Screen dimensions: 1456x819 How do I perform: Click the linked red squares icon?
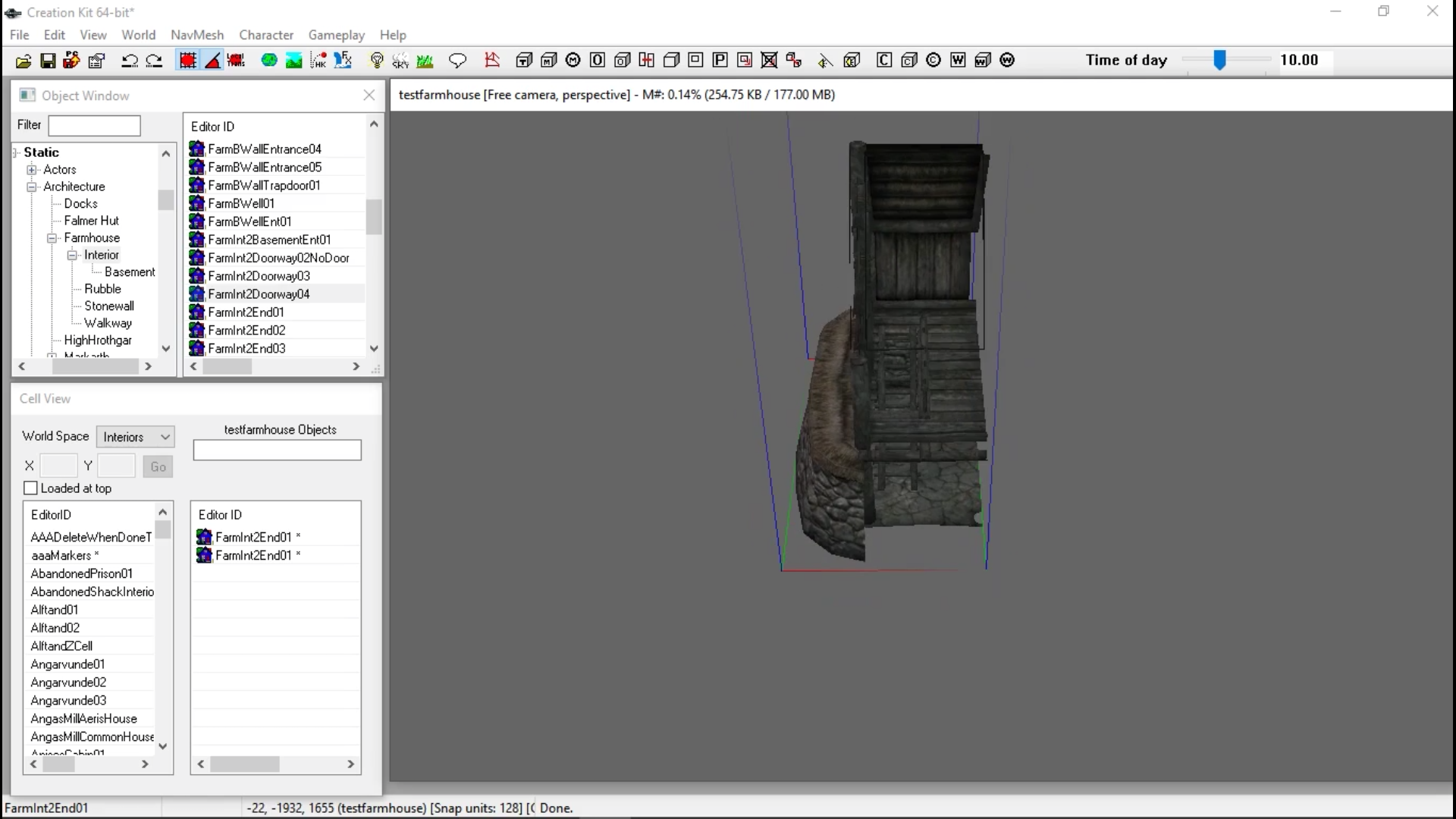[x=794, y=61]
